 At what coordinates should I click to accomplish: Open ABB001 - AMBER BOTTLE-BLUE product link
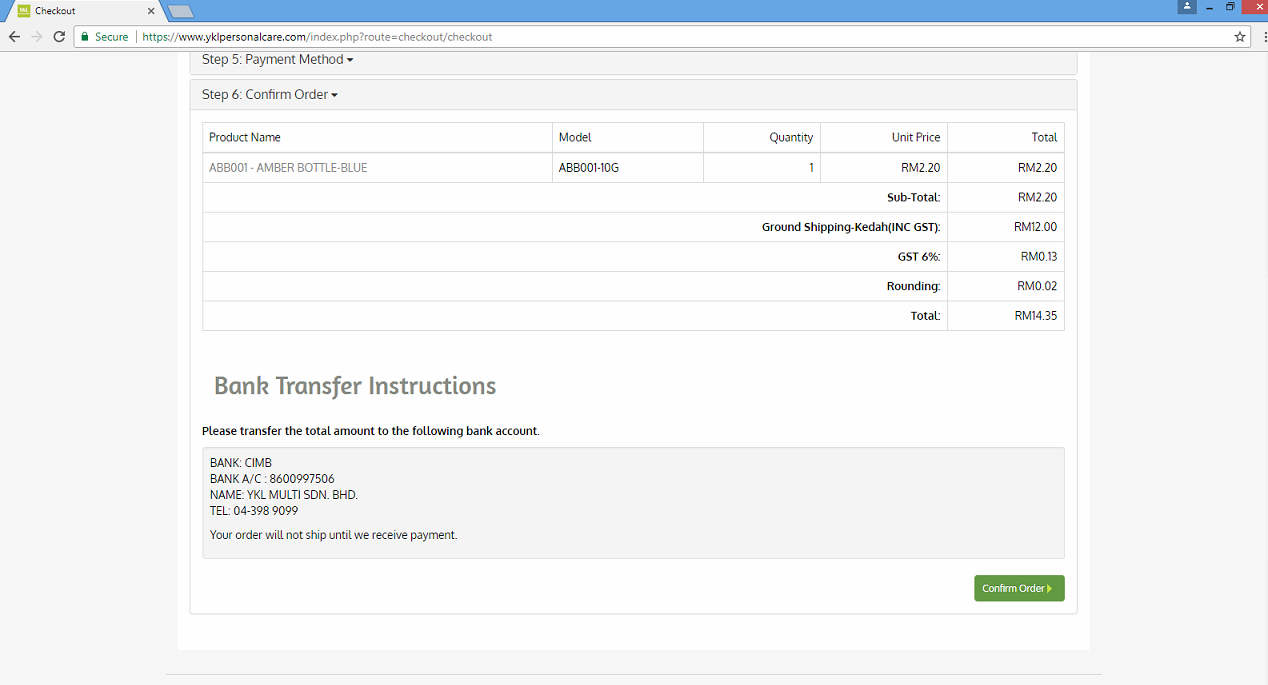288,168
